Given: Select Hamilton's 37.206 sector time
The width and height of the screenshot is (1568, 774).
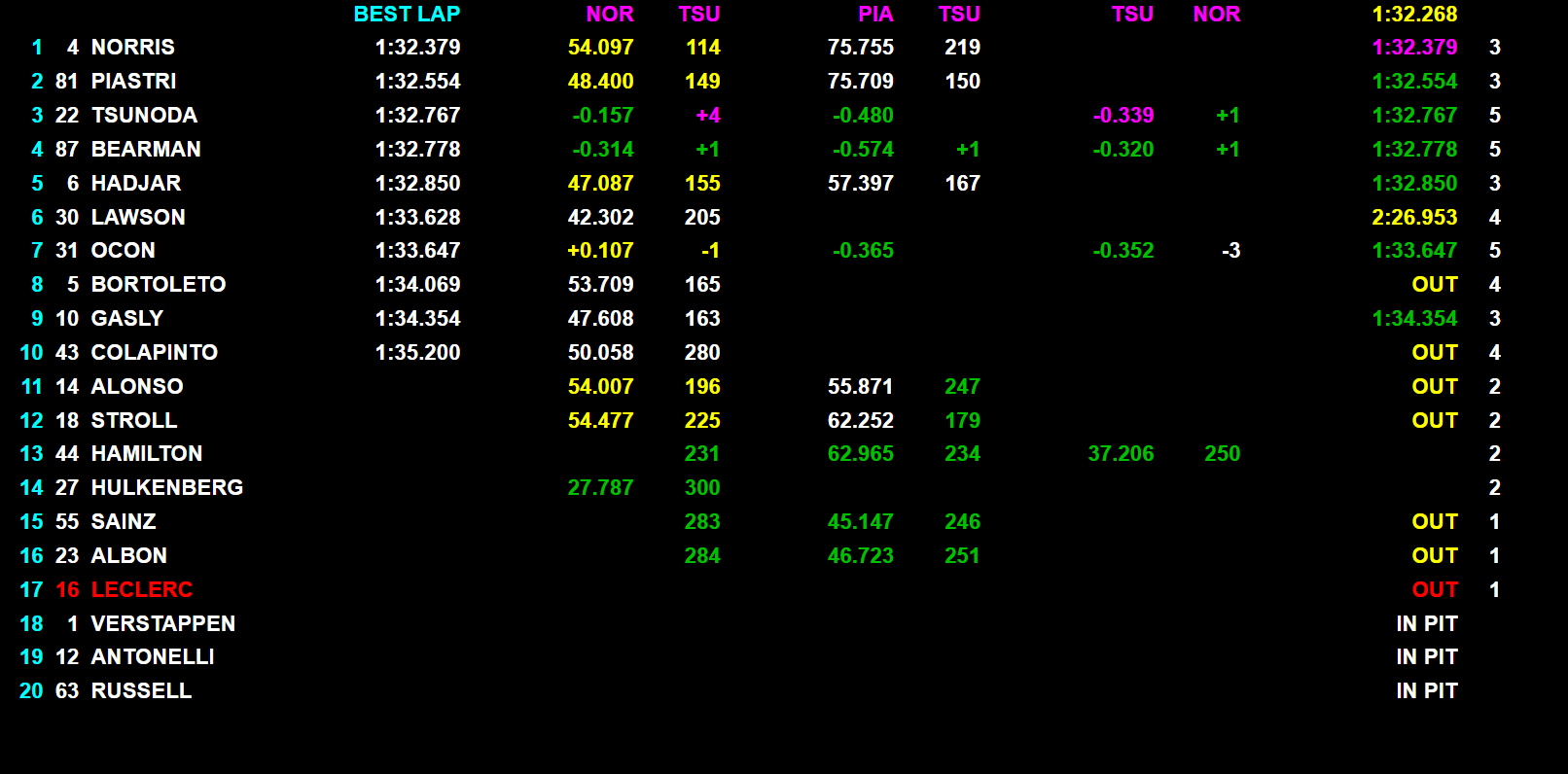Looking at the screenshot, I should [x=1121, y=453].
